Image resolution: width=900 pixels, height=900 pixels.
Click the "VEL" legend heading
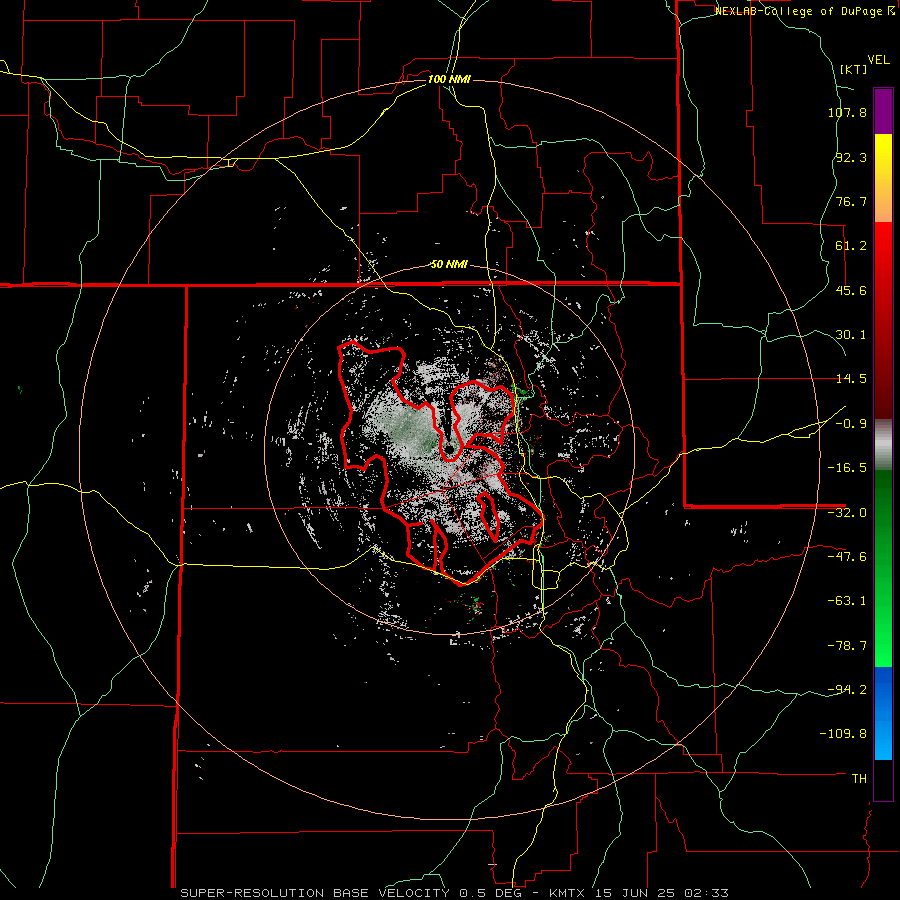pyautogui.click(x=878, y=60)
